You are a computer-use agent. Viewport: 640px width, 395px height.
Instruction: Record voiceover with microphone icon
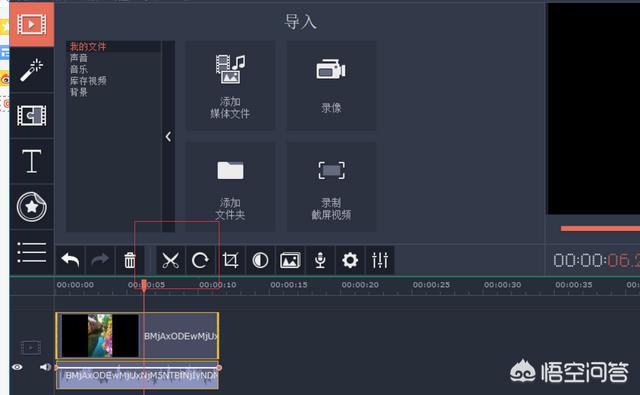click(320, 260)
